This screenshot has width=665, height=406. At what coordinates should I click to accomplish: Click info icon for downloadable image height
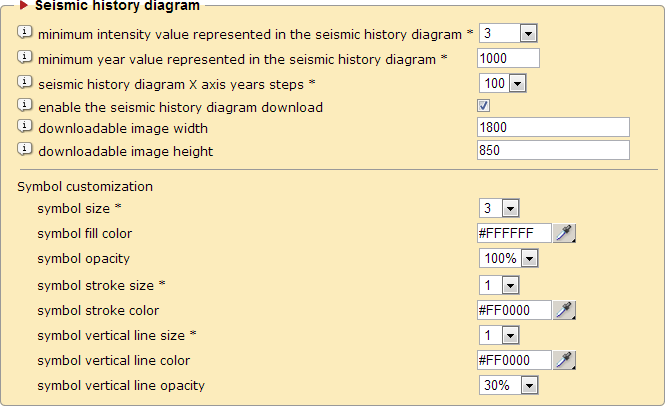(25, 151)
